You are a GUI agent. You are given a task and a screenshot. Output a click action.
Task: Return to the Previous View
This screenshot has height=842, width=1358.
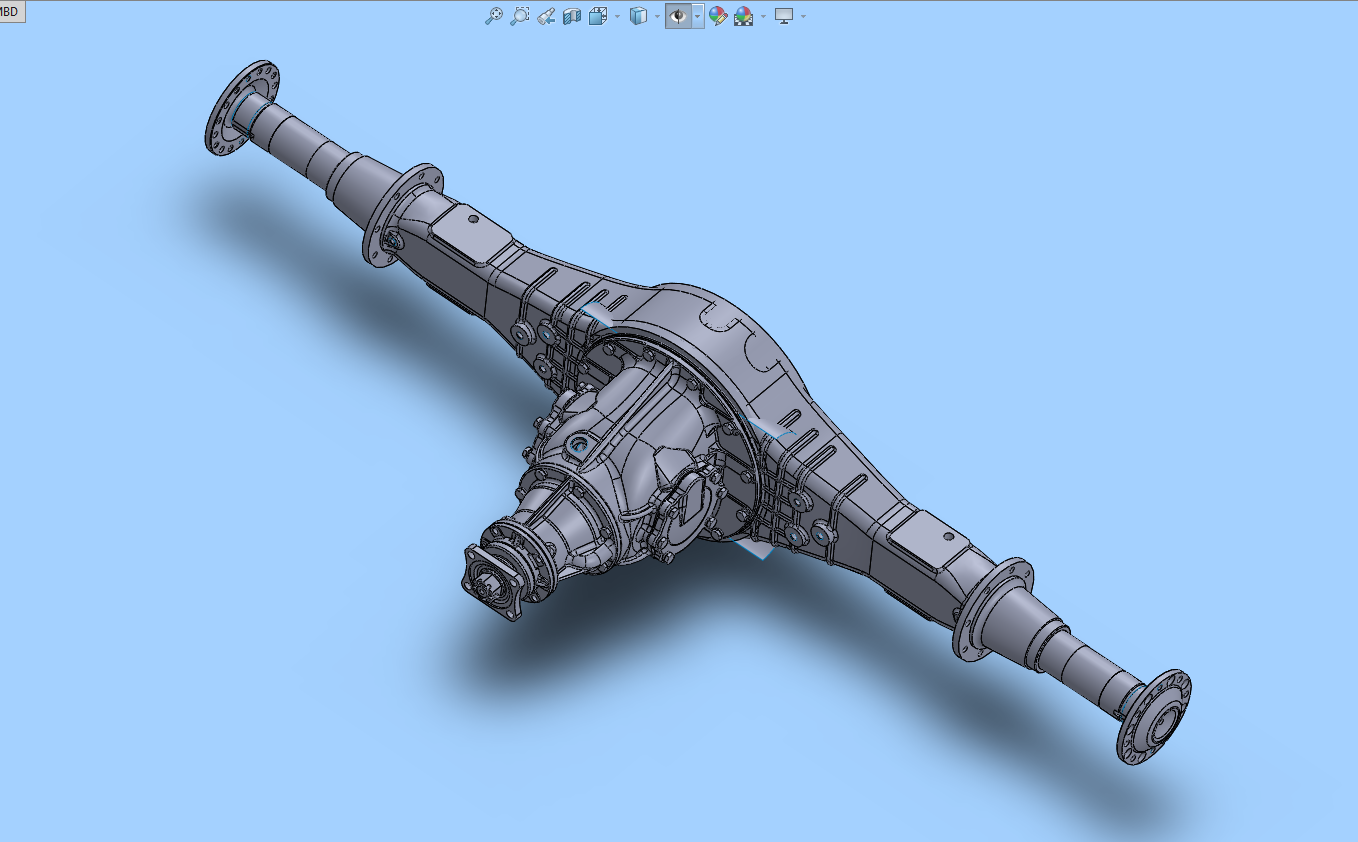(x=546, y=16)
